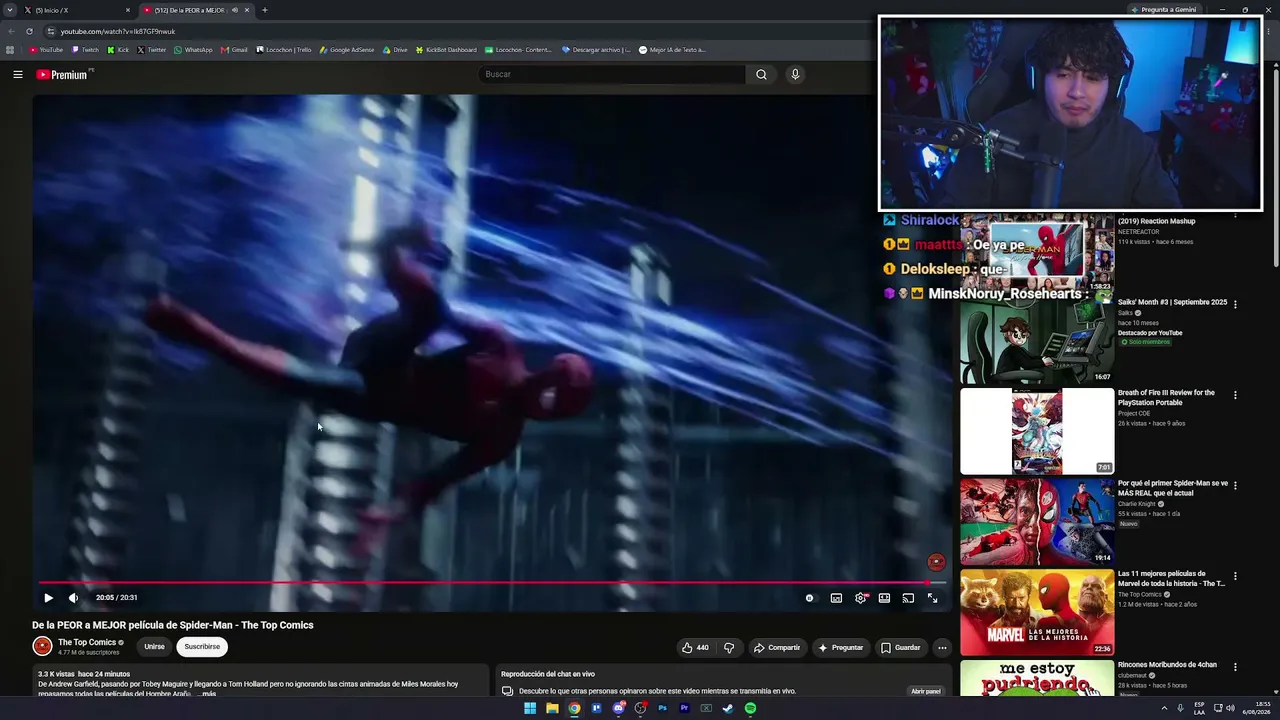Click the Suscribirse button
The width and height of the screenshot is (1280, 720).
pos(202,647)
